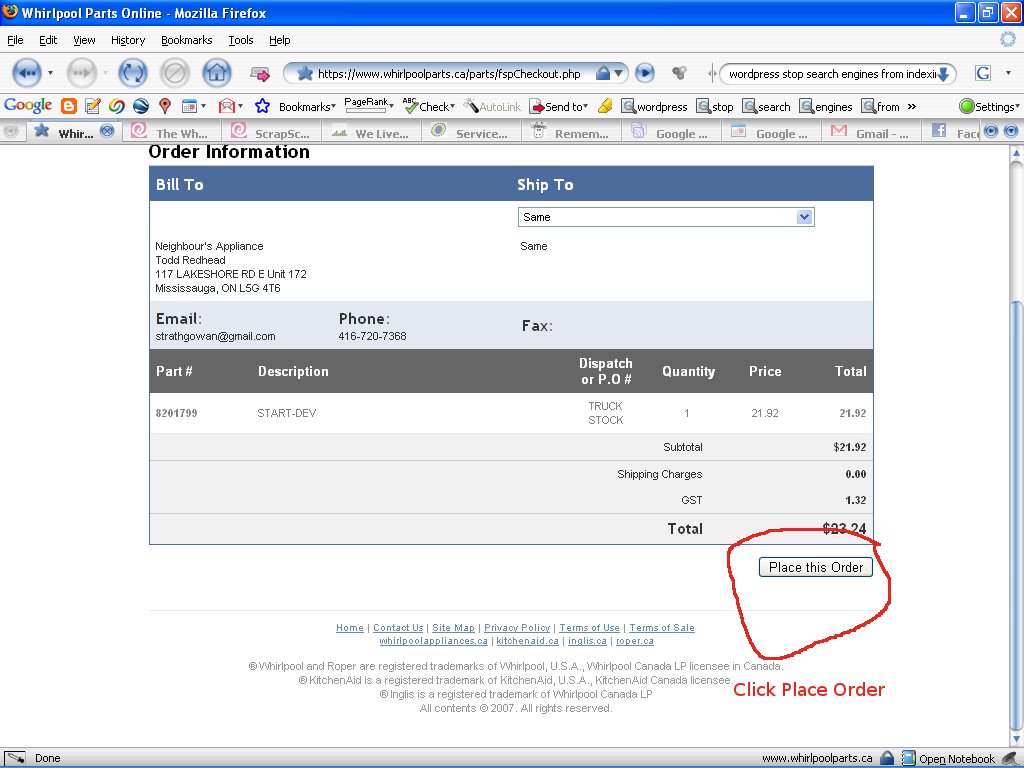
Task: Open the Ship To 'Same' dropdown
Action: click(666, 217)
